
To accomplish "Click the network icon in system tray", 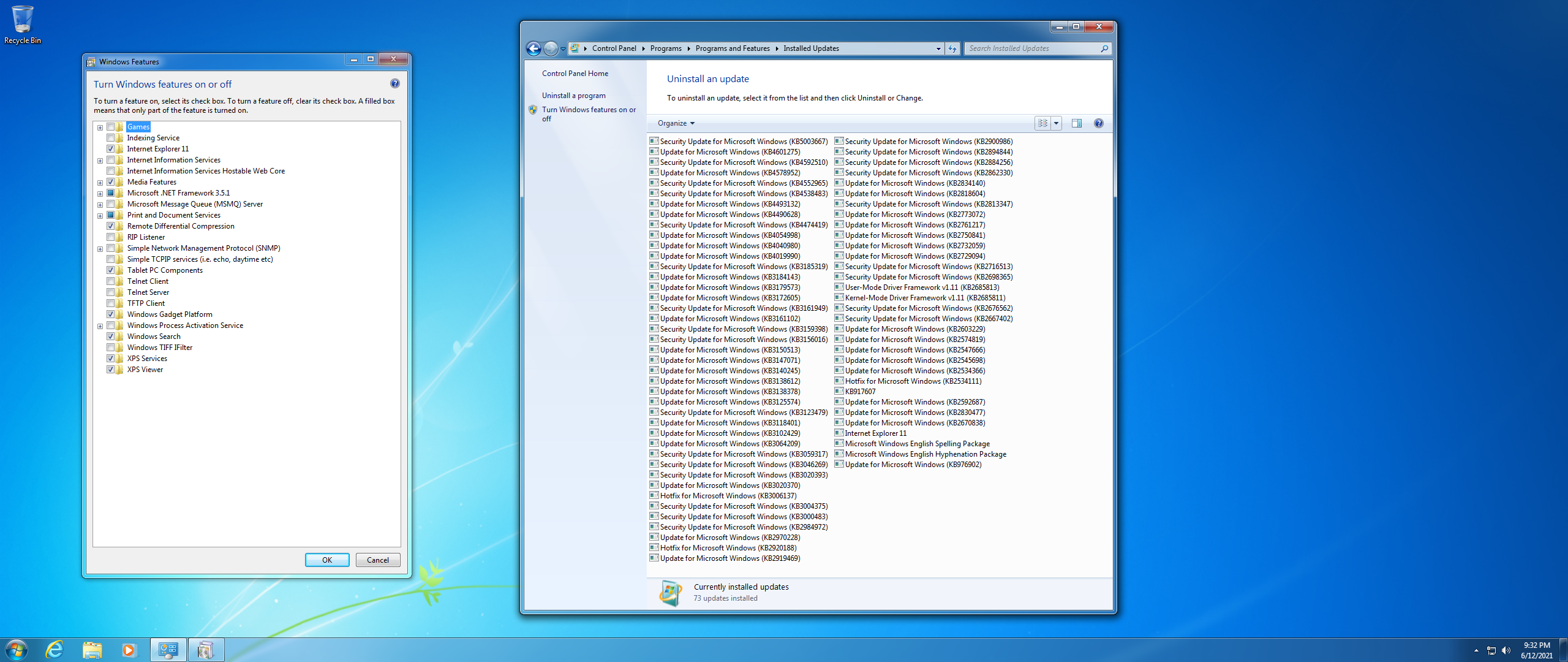I will point(1491,650).
